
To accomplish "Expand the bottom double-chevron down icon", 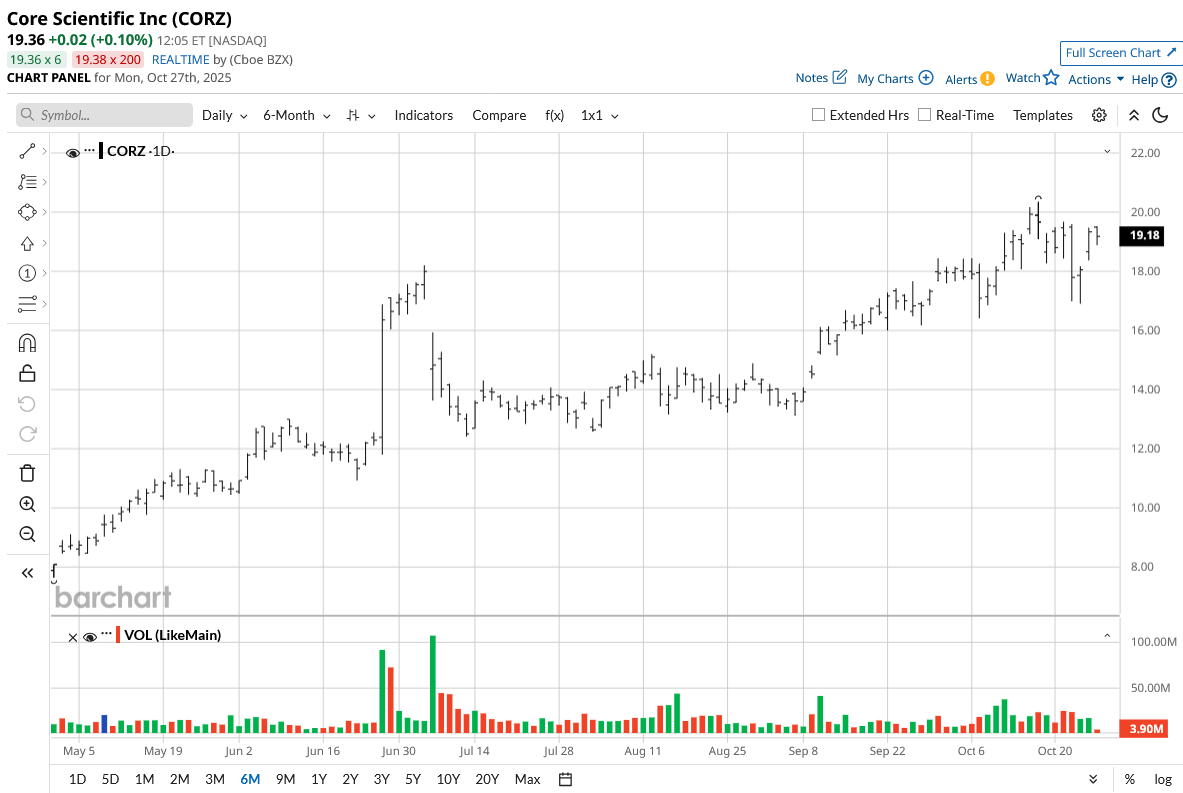I will pos(1092,779).
